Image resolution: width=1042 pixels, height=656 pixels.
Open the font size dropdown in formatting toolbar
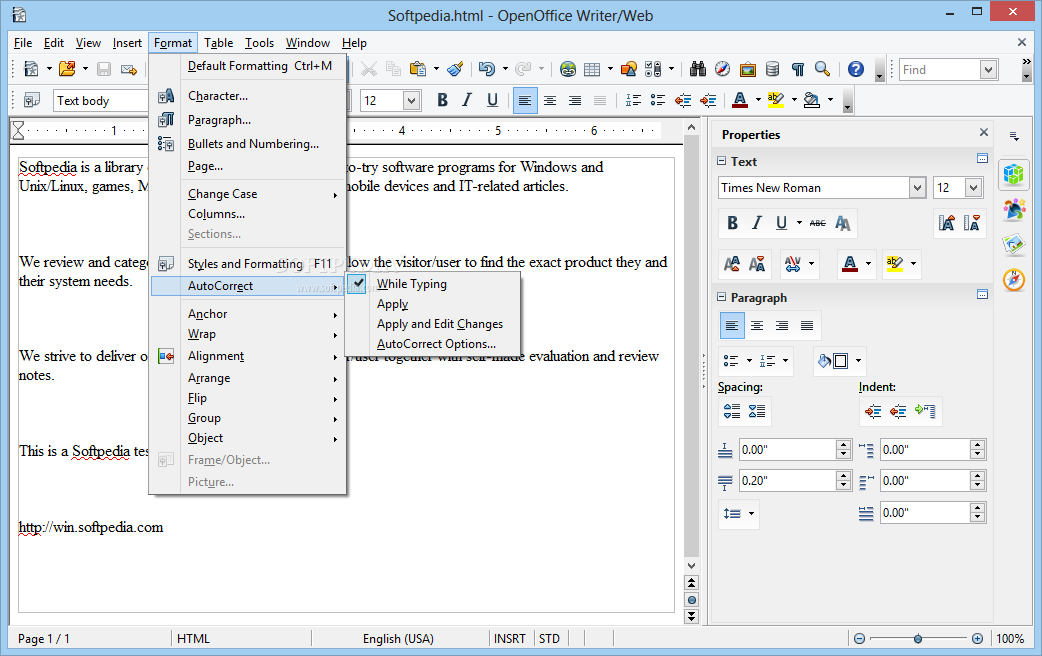(x=411, y=101)
